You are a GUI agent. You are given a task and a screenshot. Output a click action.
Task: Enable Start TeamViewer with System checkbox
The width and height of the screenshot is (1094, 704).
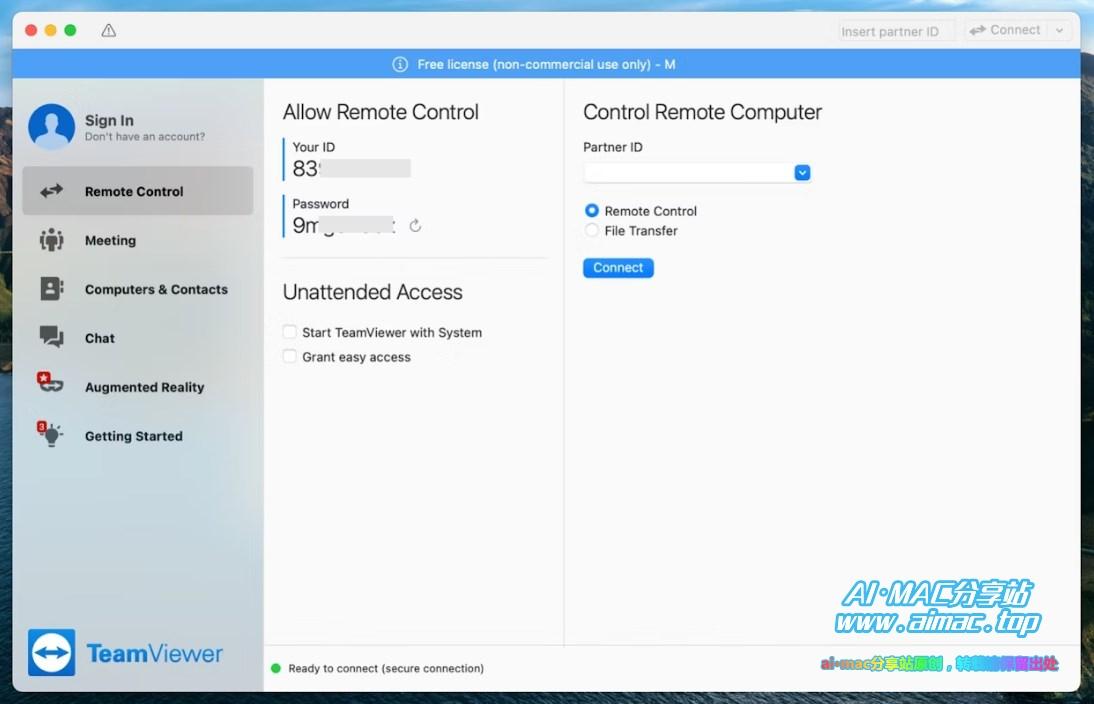pos(290,332)
